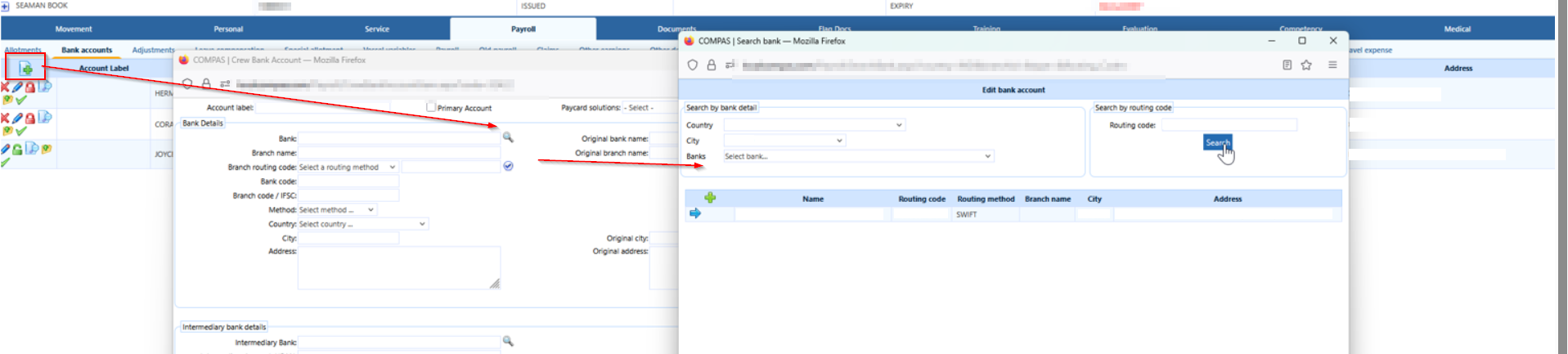Click the Address text area
The width and height of the screenshot is (1568, 354).
(399, 267)
